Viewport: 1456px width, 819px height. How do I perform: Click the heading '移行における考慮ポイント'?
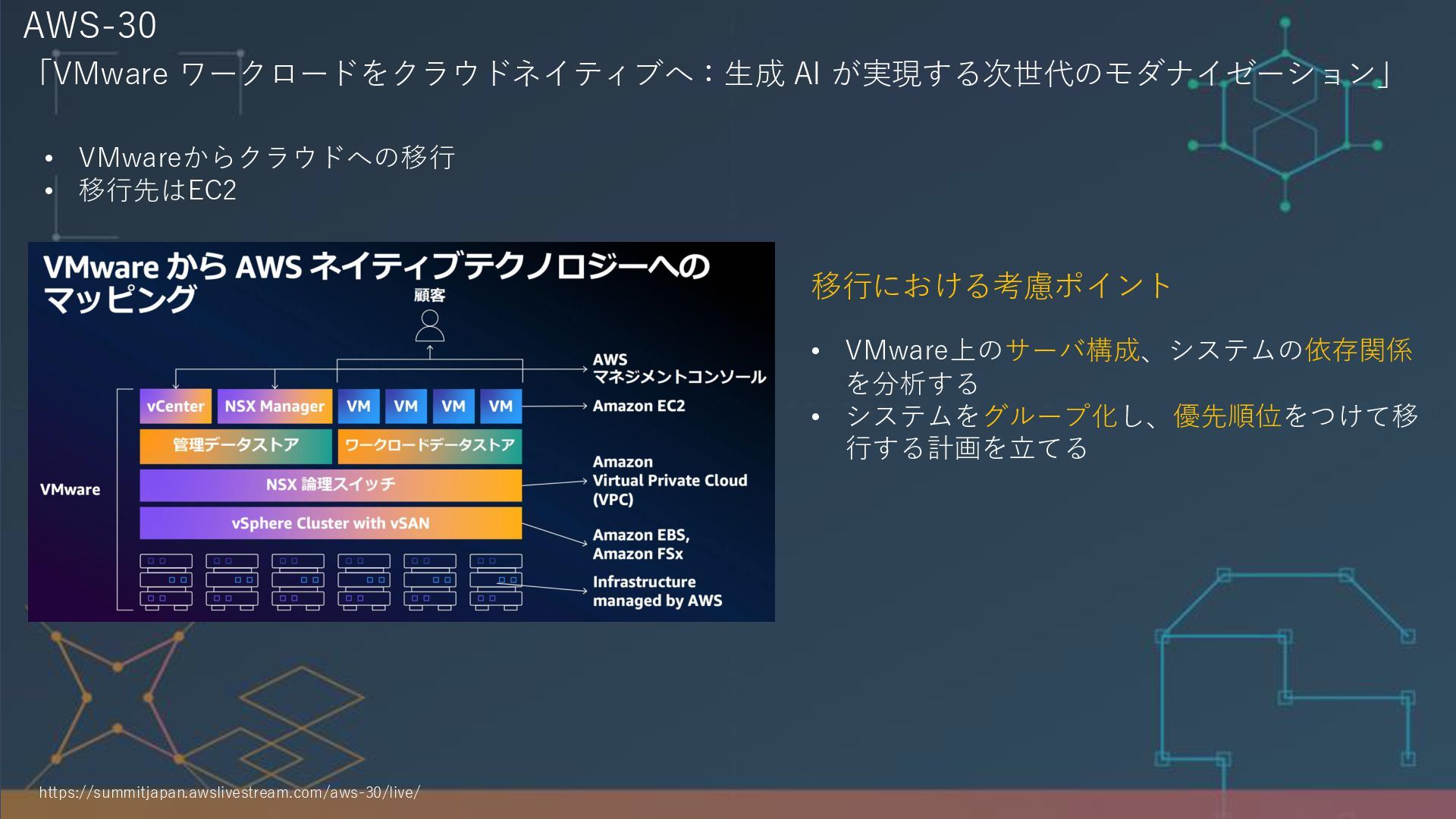coord(992,286)
